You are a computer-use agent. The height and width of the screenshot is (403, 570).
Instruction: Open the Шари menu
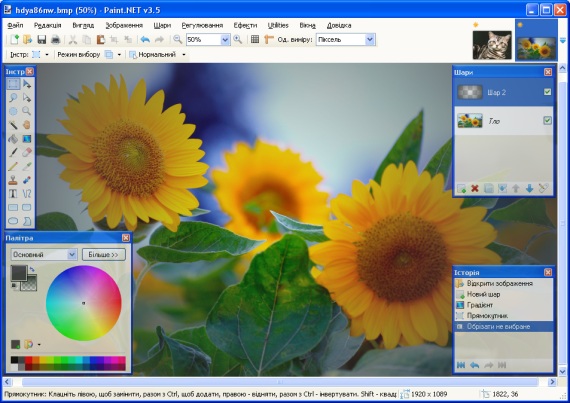click(x=162, y=25)
